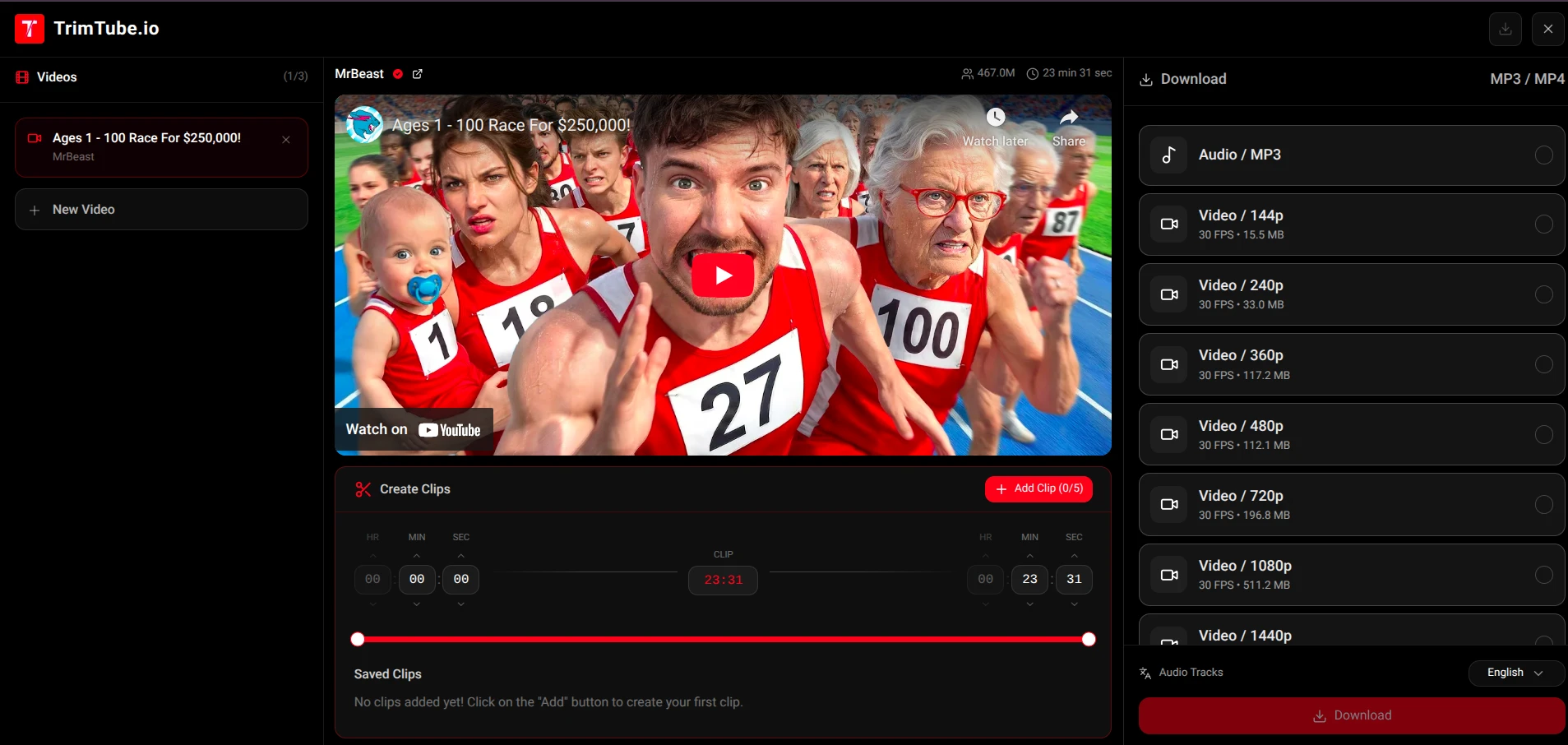Increase the start time minutes with up chevron
Screen dimensions: 1568x745
tap(417, 557)
